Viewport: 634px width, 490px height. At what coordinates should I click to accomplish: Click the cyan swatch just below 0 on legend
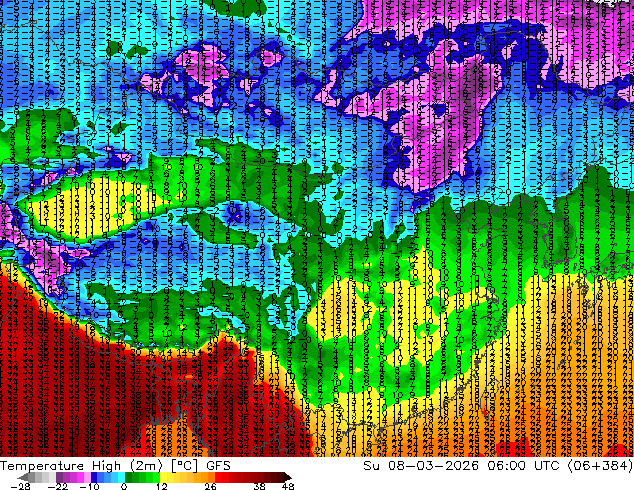point(121,477)
